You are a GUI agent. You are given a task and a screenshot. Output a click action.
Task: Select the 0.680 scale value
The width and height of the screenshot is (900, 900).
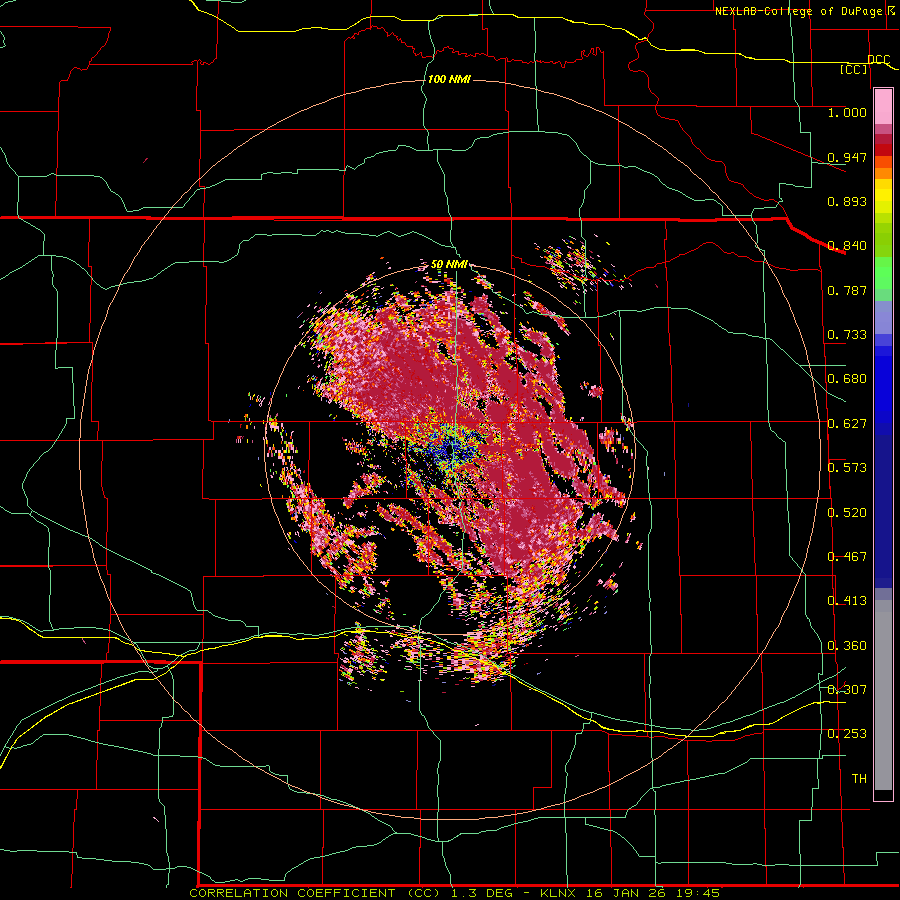coord(847,379)
